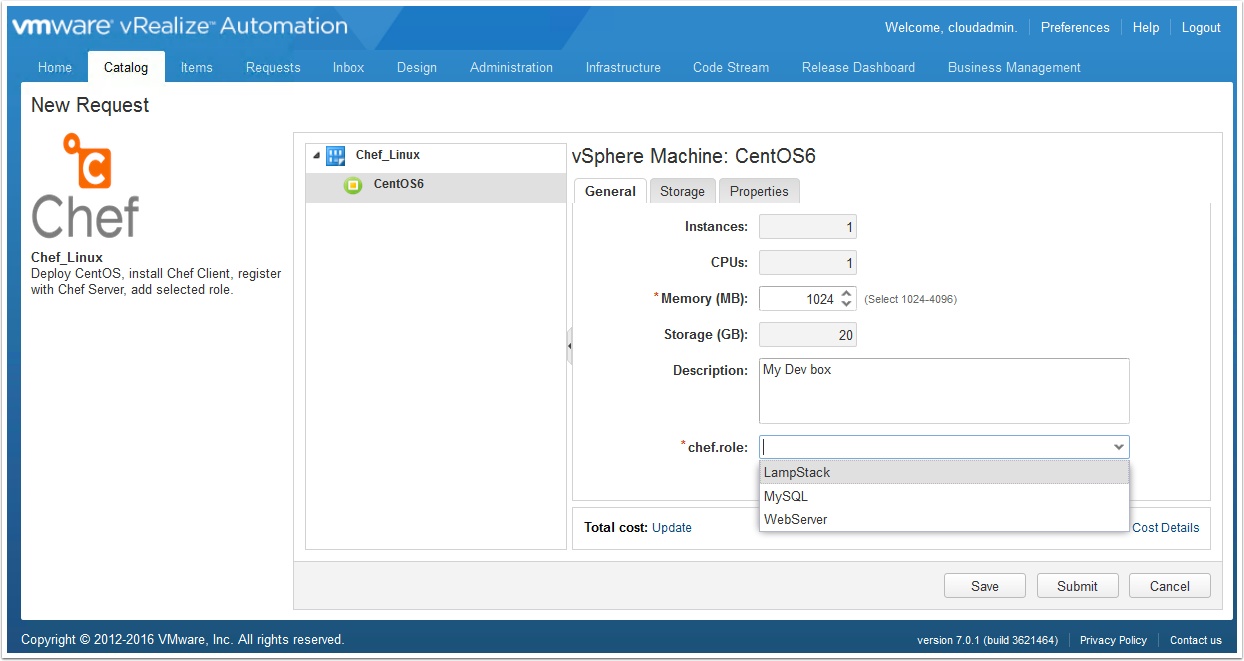Viewport: 1244px width, 661px height.
Task: Click the Memory (MB) input field
Action: pos(798,299)
